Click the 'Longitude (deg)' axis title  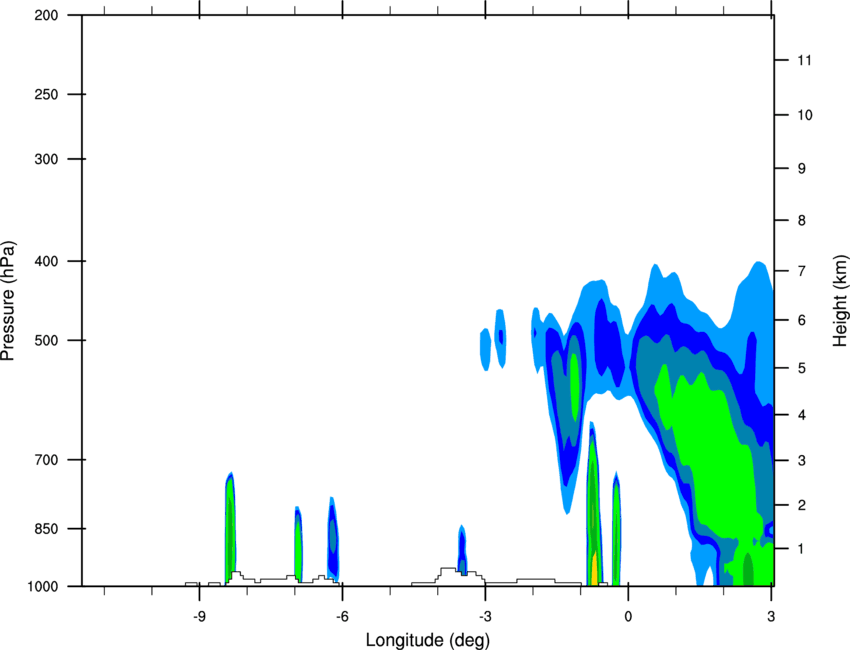click(428, 640)
